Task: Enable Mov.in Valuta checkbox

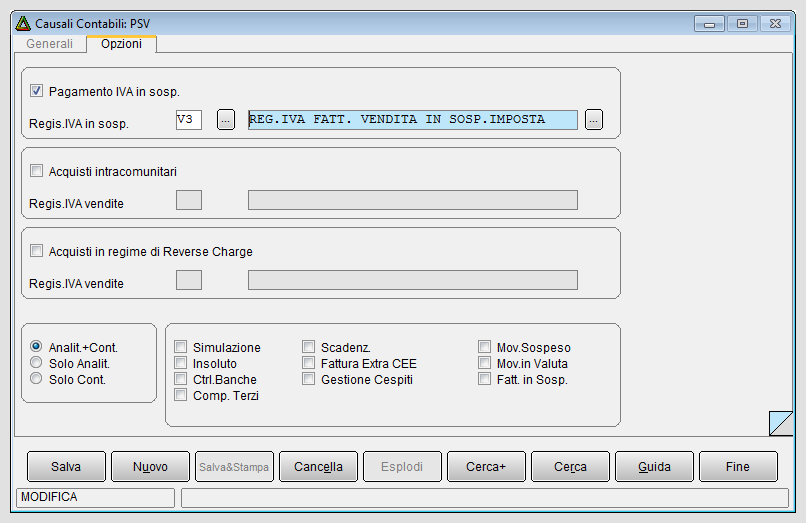Action: point(484,363)
